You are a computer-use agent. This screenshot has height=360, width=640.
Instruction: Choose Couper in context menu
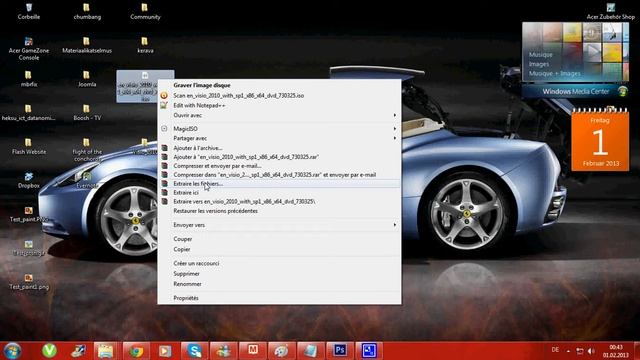point(279,239)
